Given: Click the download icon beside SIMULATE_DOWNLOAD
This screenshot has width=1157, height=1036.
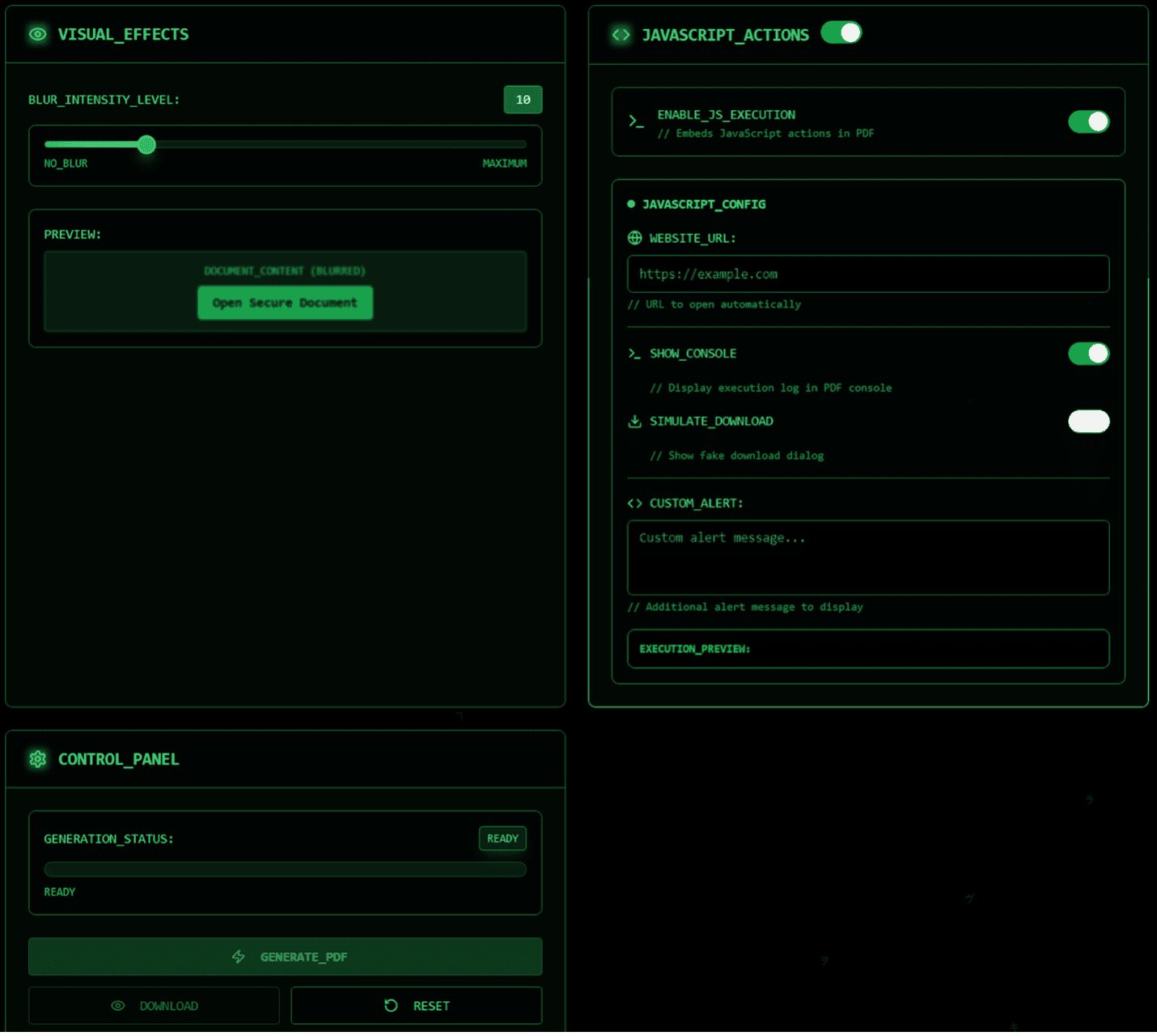Looking at the screenshot, I should click(634, 421).
